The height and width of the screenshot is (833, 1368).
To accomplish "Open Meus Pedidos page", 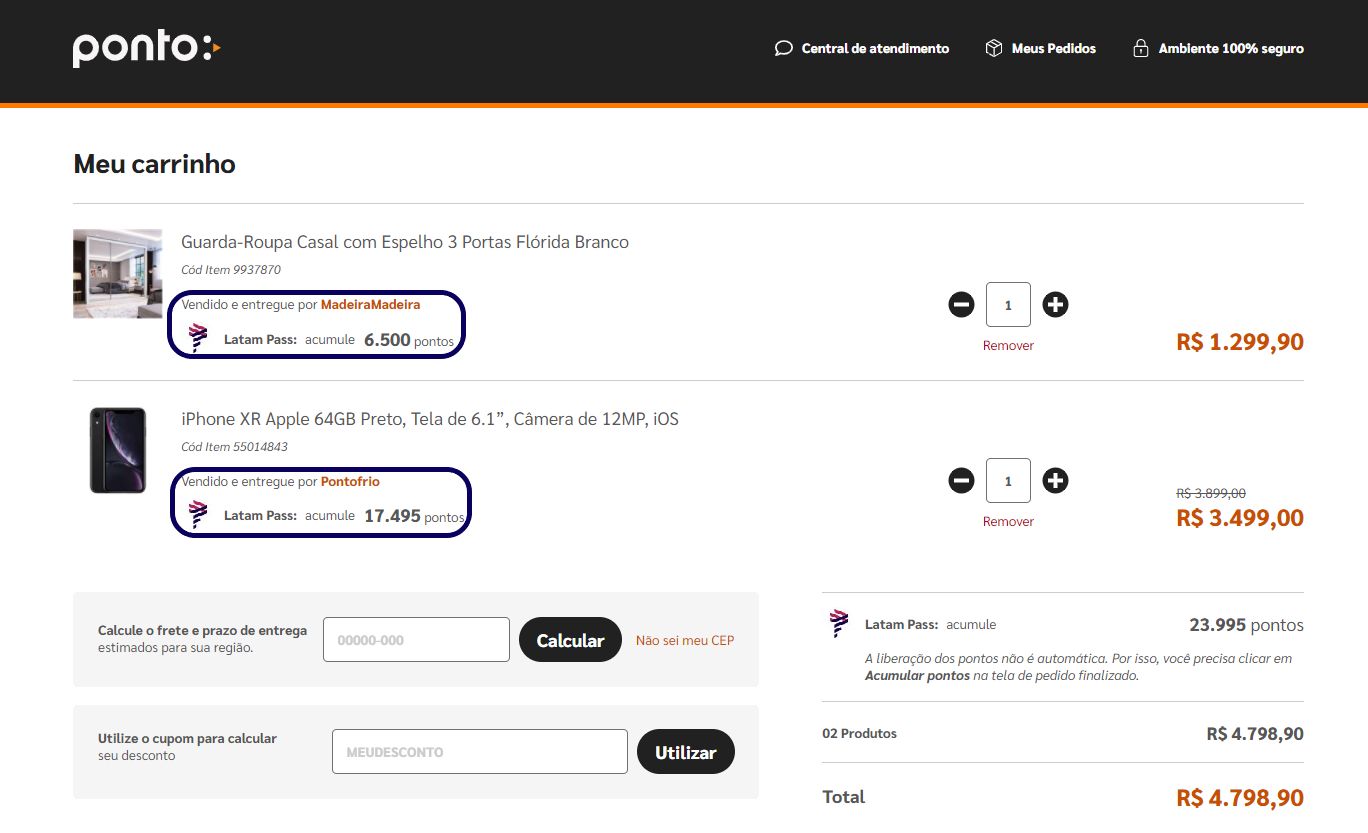I will 1054,48.
